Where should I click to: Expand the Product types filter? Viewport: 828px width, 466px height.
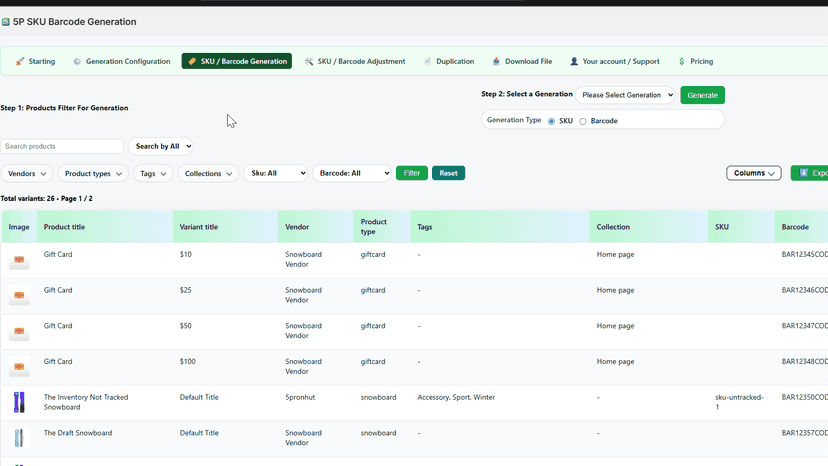click(93, 173)
